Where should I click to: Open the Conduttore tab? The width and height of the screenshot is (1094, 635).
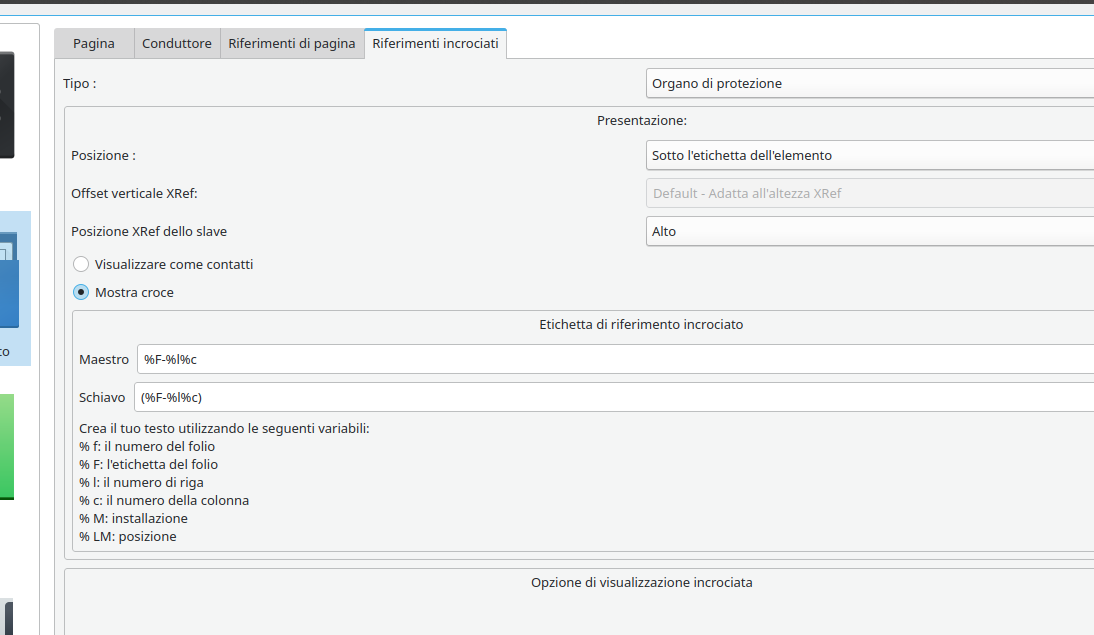177,44
